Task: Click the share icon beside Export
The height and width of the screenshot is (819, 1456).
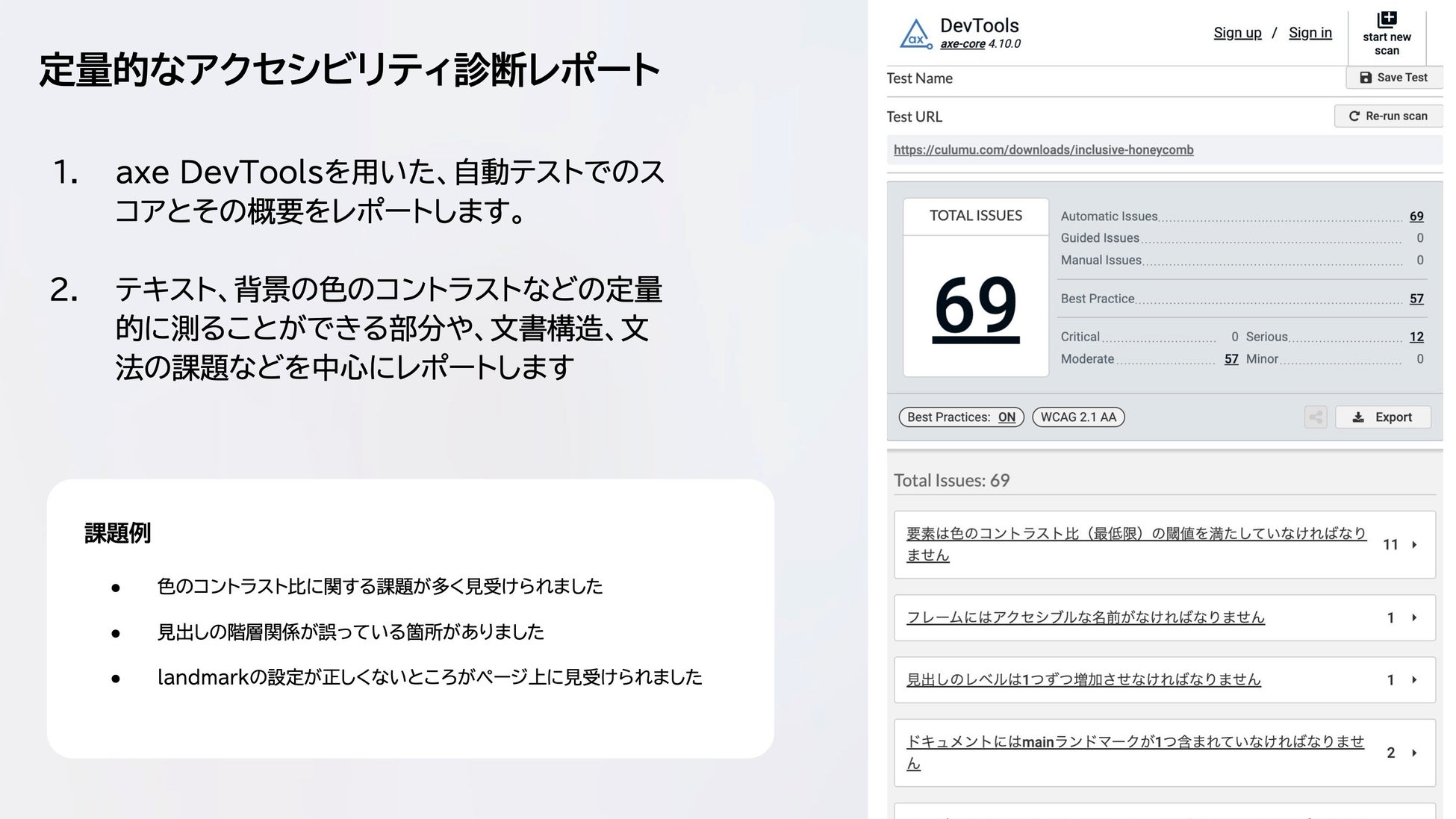Action: tap(1316, 417)
